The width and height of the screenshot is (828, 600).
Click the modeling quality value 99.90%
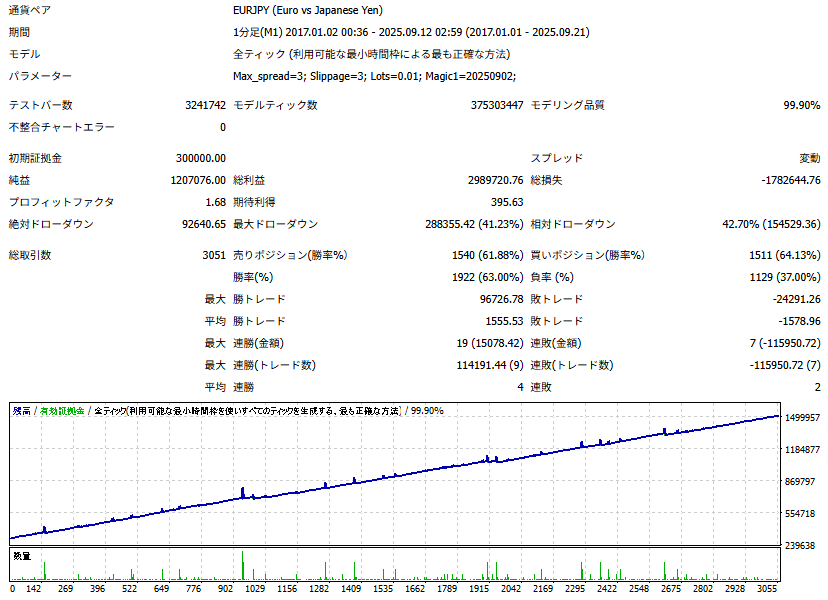click(802, 105)
